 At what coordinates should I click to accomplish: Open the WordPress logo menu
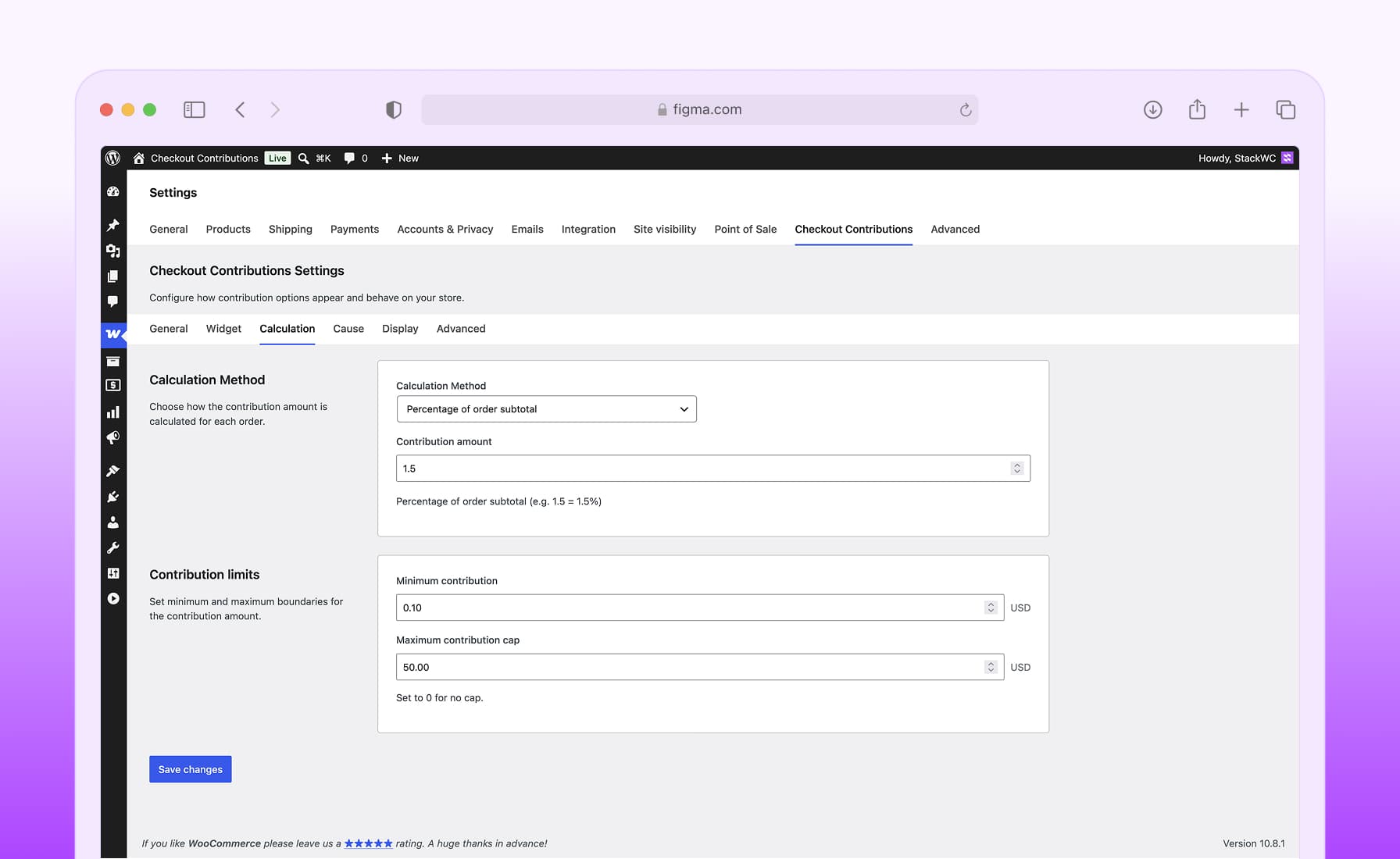pos(112,158)
